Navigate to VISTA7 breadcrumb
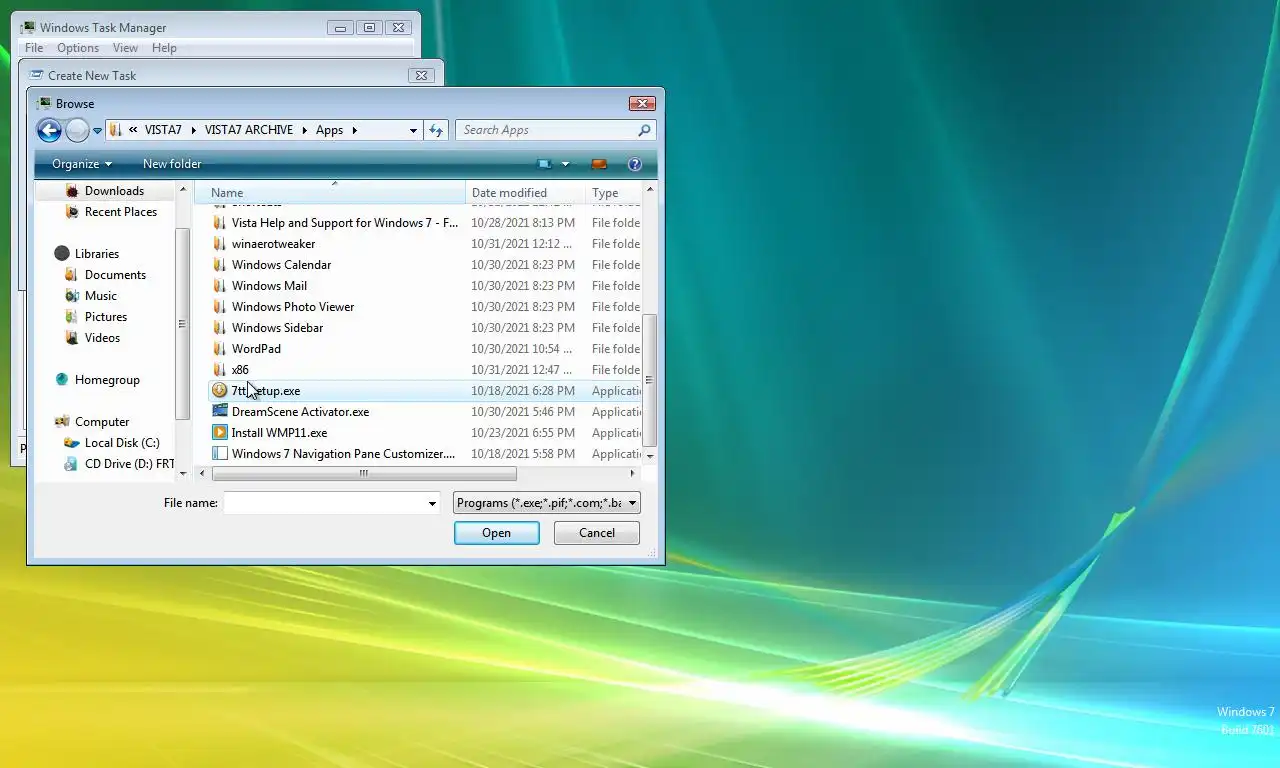Screen dimensions: 1280x768 coord(163,130)
